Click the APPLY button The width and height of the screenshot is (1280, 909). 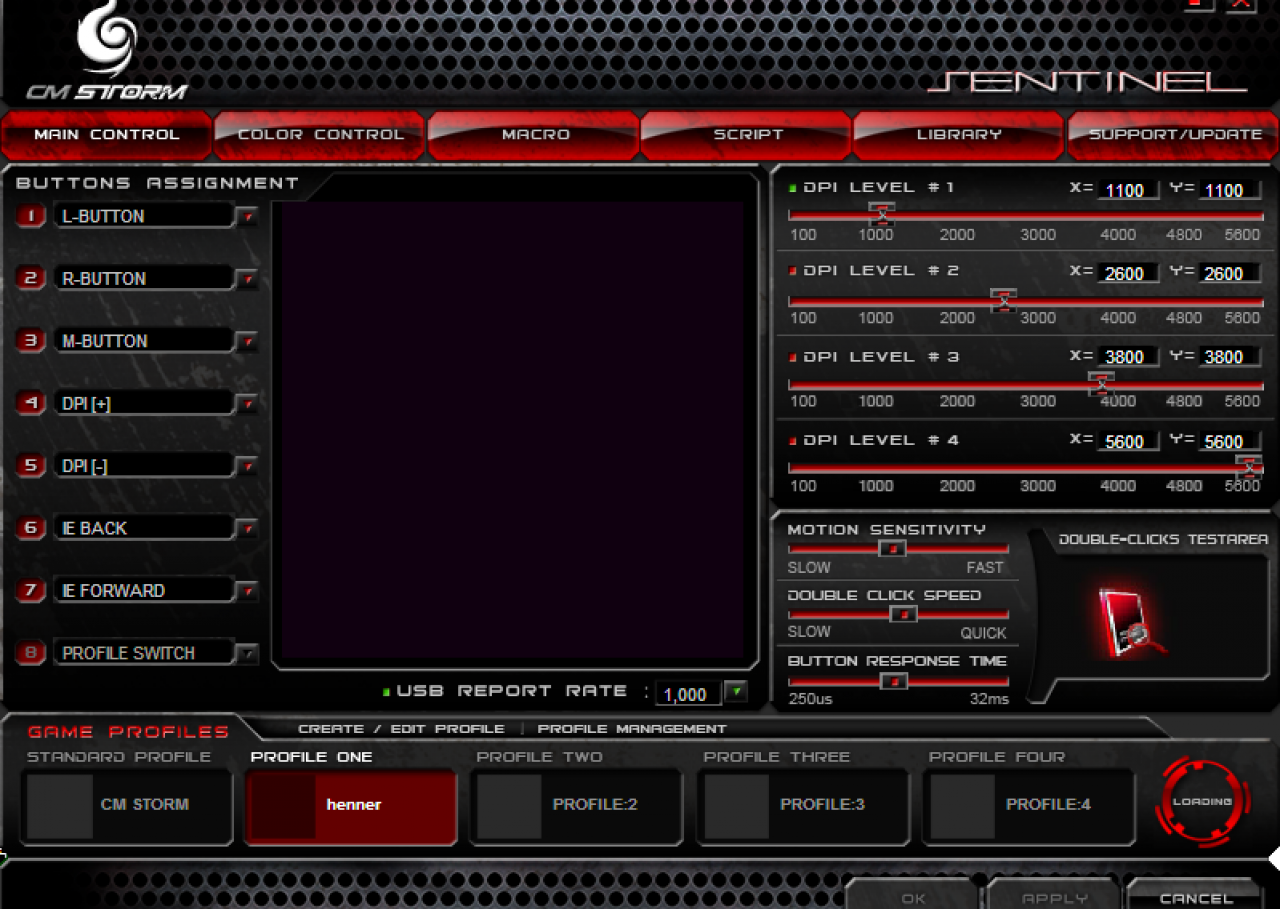pos(1054,895)
